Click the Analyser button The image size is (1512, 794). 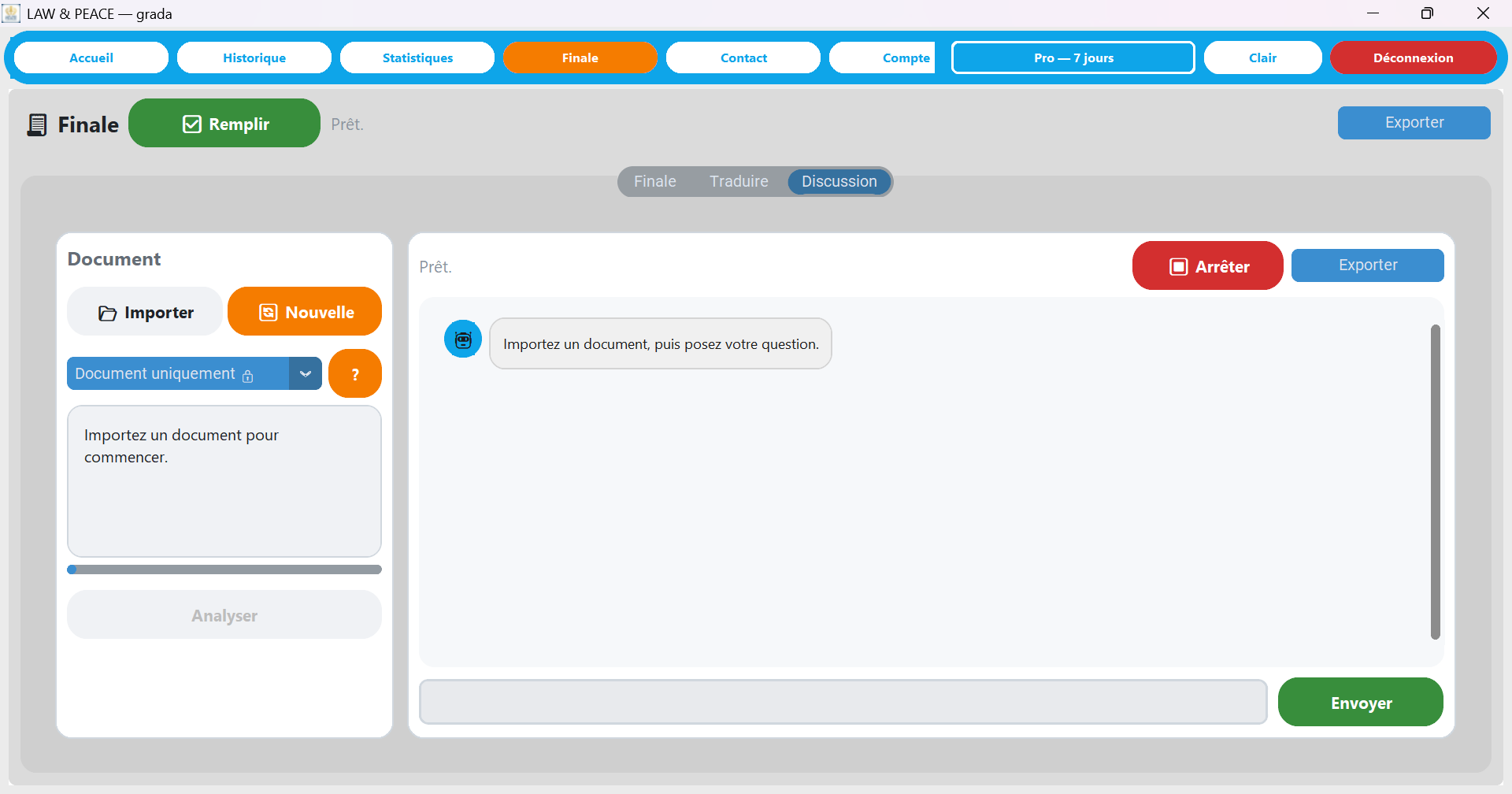[x=224, y=614]
